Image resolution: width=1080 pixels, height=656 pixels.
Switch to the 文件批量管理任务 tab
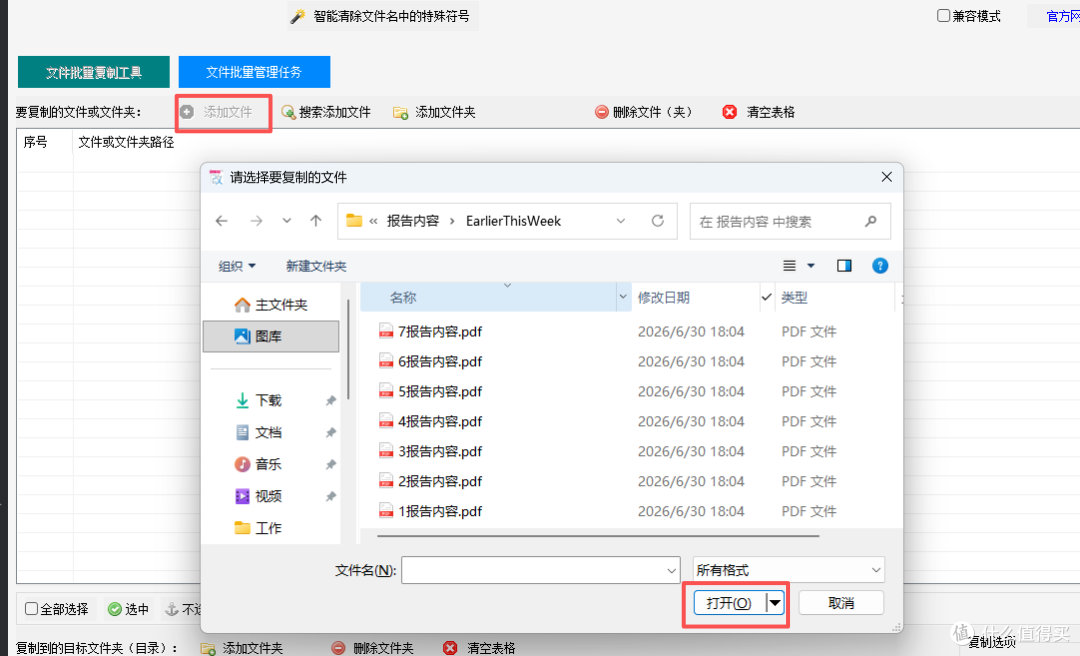[254, 72]
